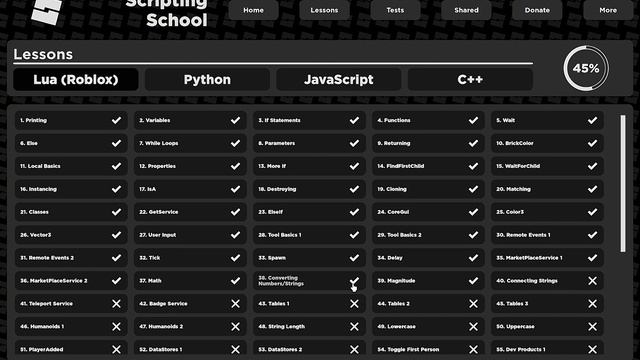Open lesson 22. GetService
This screenshot has height=360, width=640.
click(190, 212)
